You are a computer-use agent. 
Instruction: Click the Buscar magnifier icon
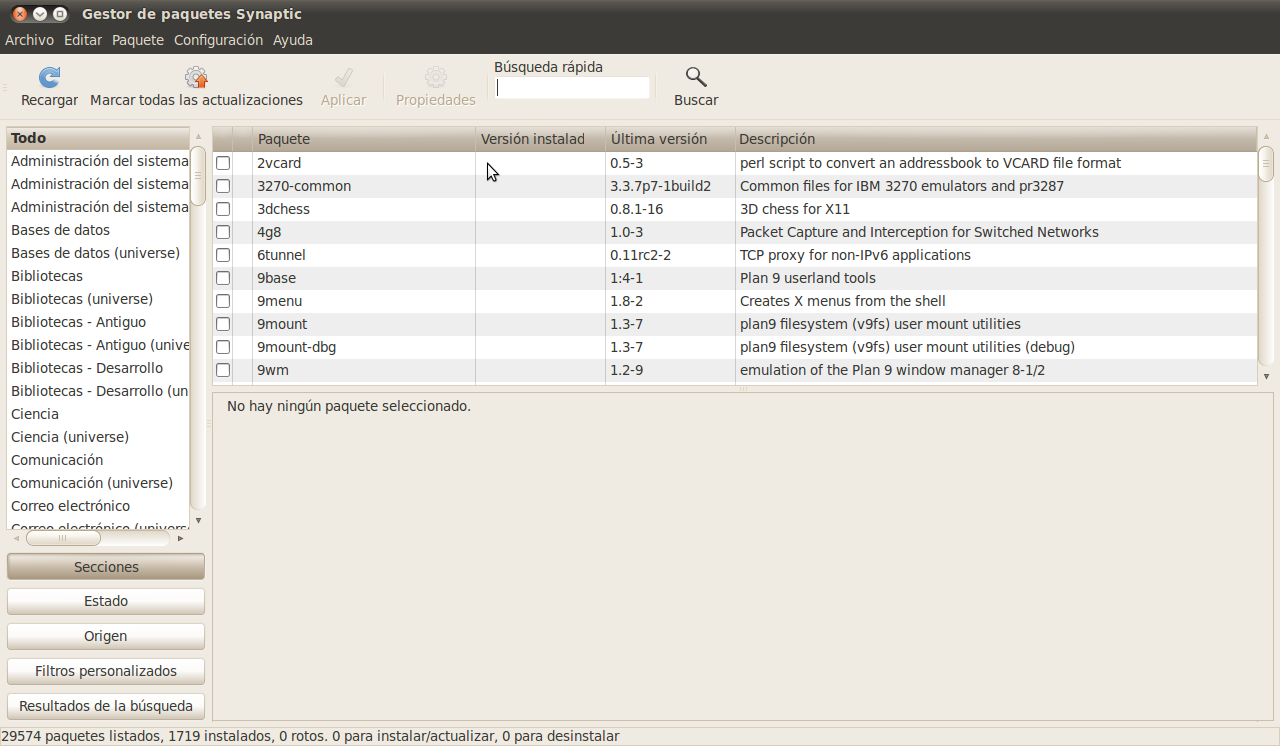coord(696,77)
